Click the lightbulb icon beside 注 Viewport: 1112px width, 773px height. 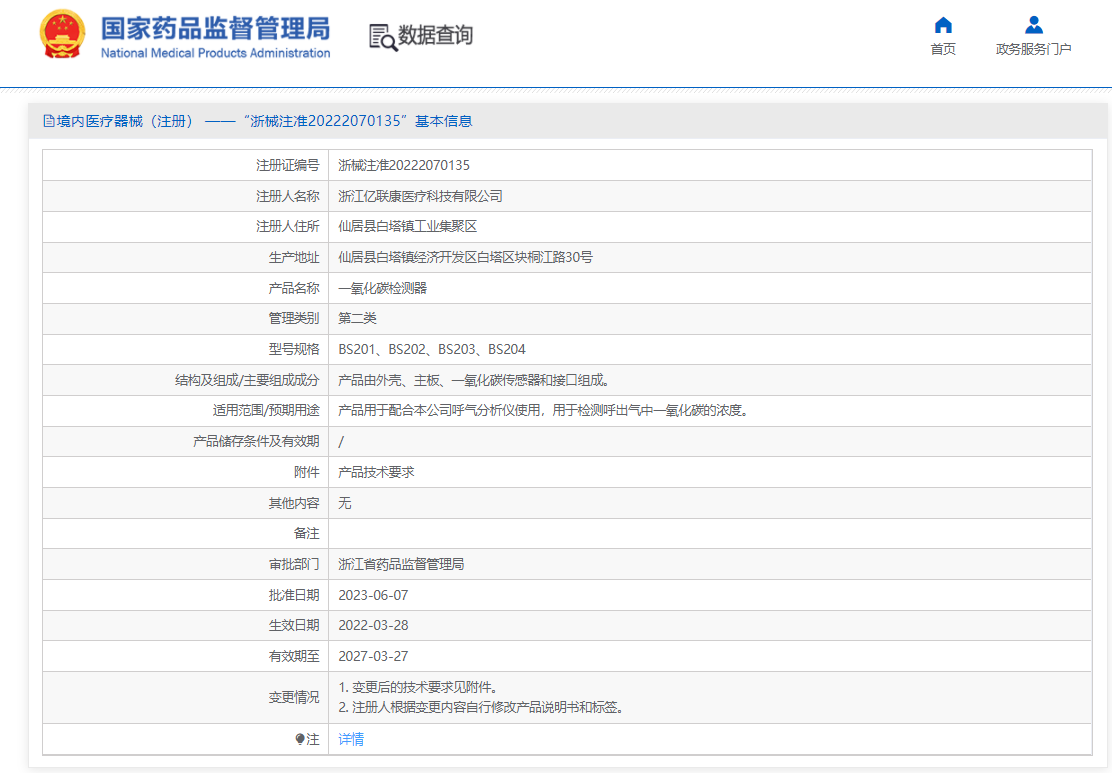coord(299,740)
